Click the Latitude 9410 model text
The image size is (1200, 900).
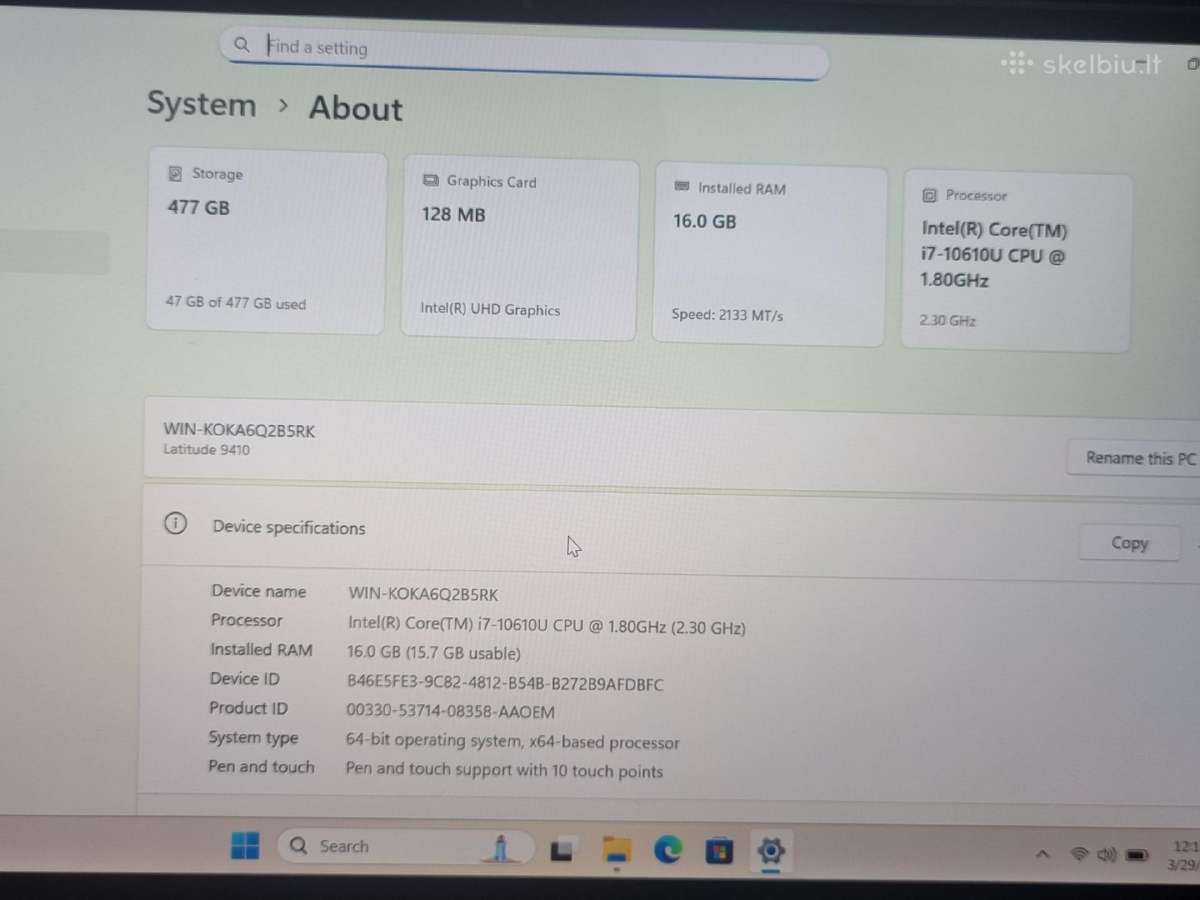[207, 450]
